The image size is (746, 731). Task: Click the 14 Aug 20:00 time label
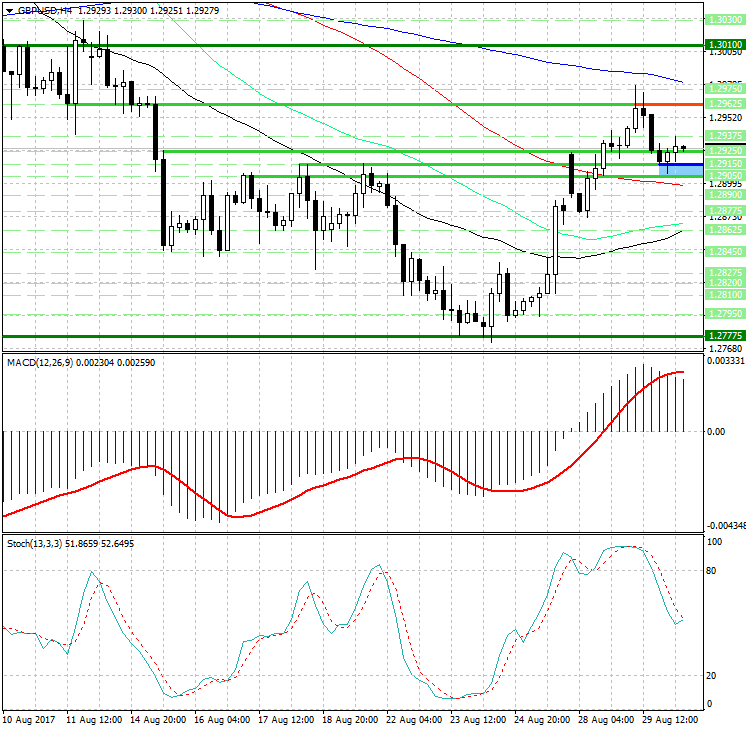tap(160, 718)
